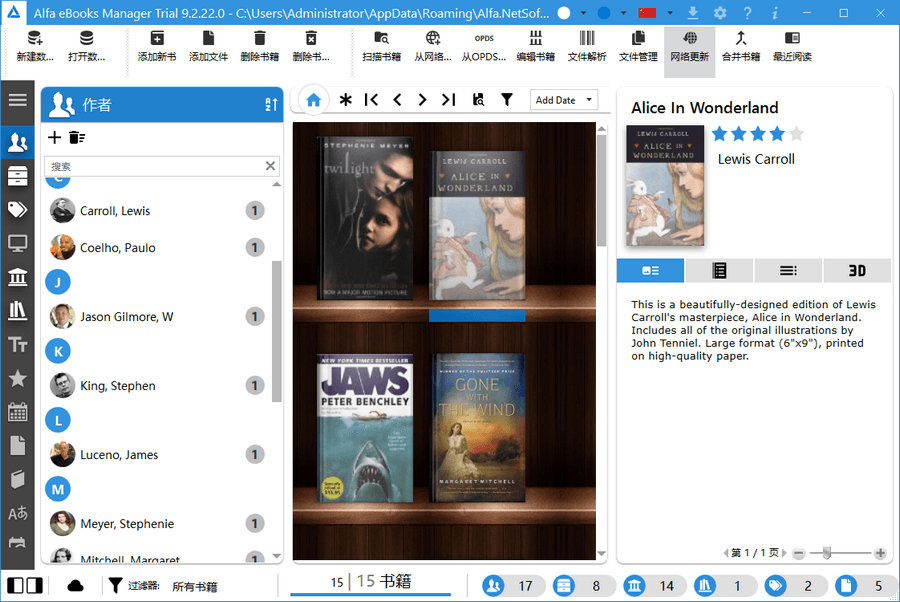Image resolution: width=900 pixels, height=602 pixels.
Task: Toggle the cloud sync icon in status bar
Action: (x=75, y=585)
